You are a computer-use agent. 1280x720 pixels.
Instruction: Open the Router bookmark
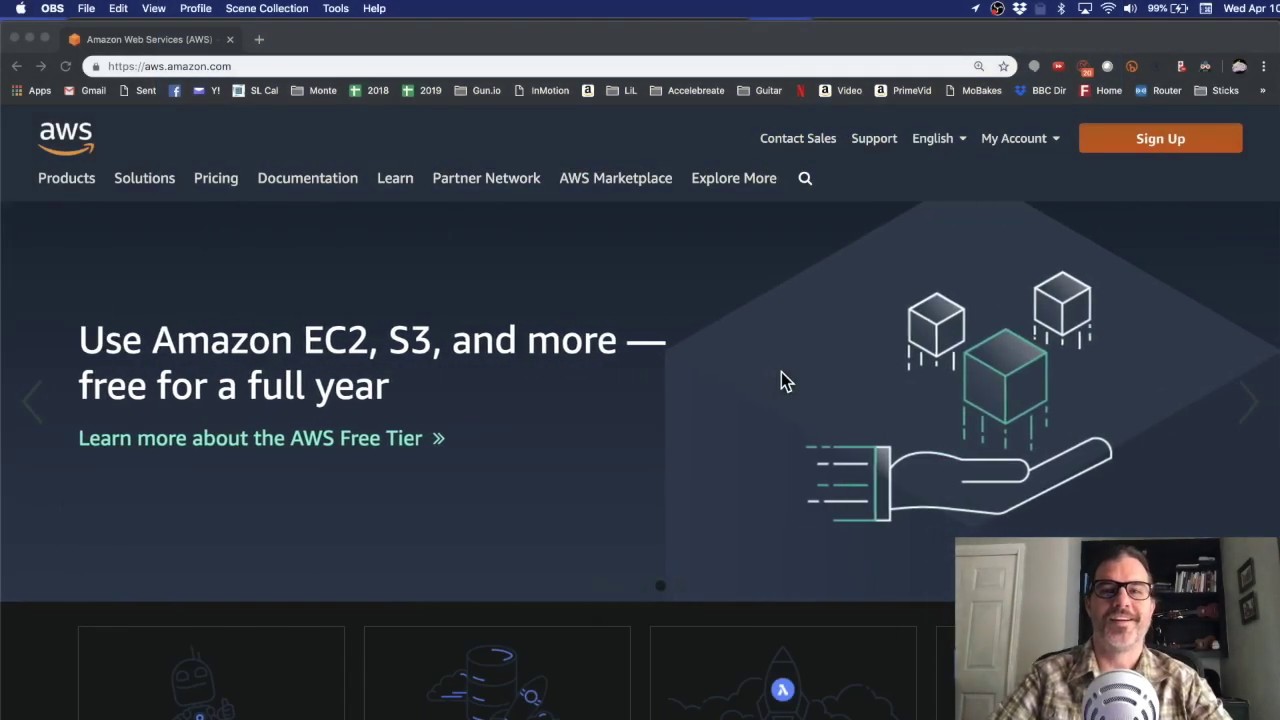tap(1158, 90)
